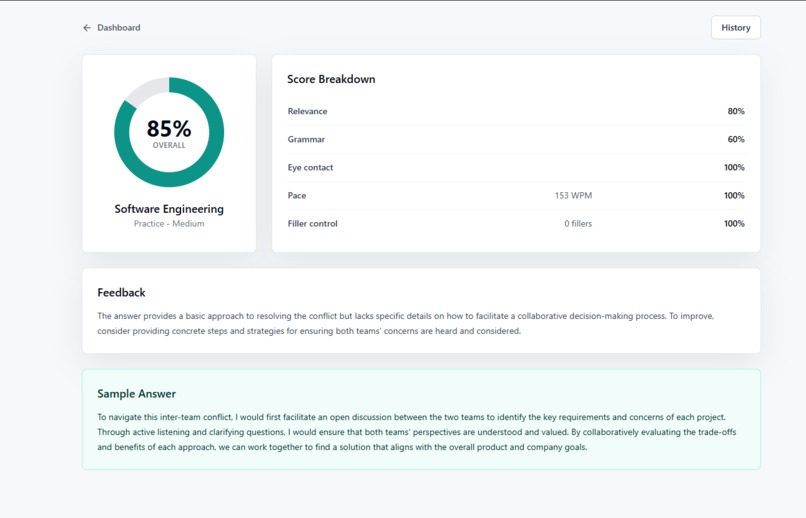Click the 'Feedback' heading
The height and width of the screenshot is (518, 806).
tap(121, 292)
